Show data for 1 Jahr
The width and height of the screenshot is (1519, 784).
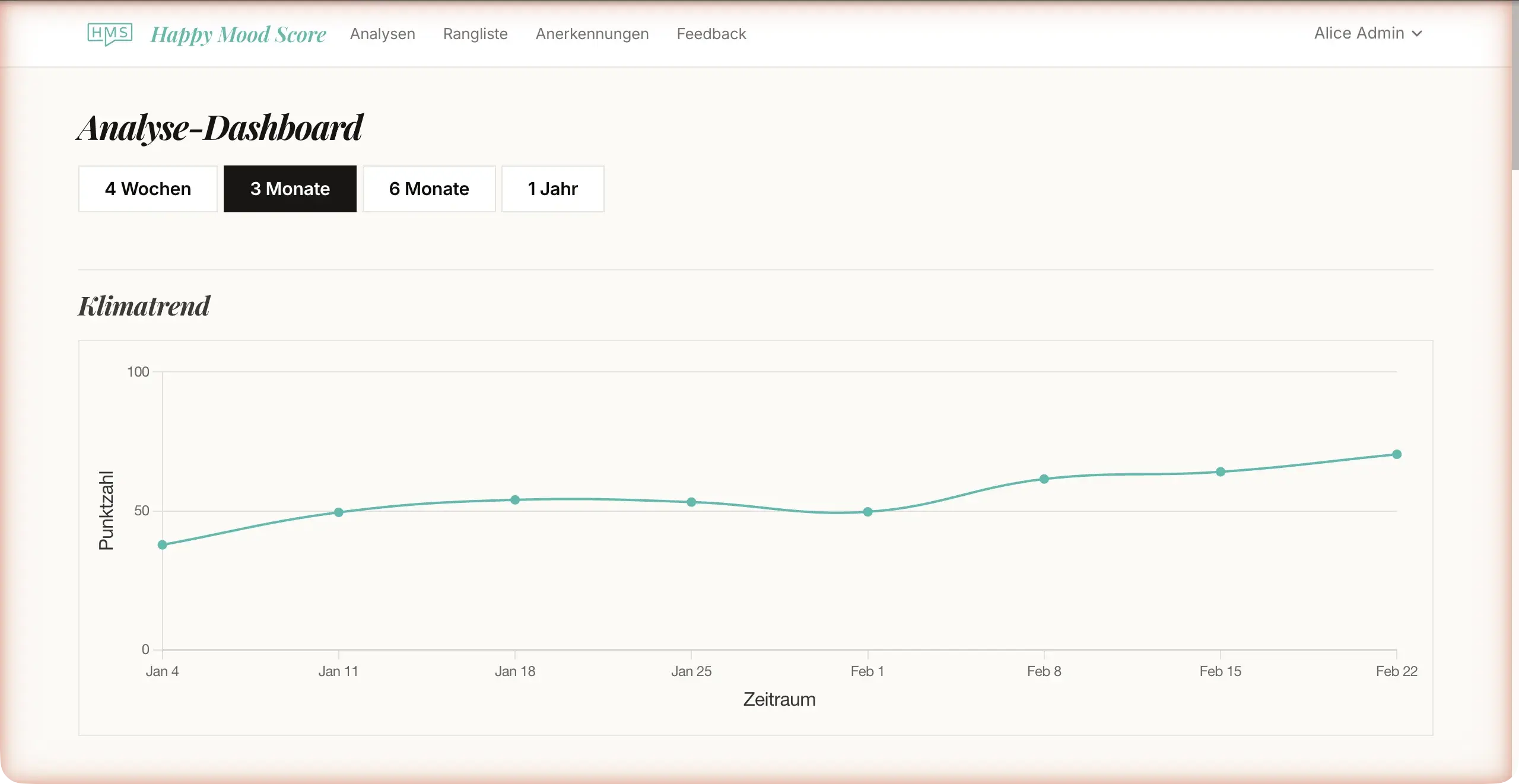(552, 189)
